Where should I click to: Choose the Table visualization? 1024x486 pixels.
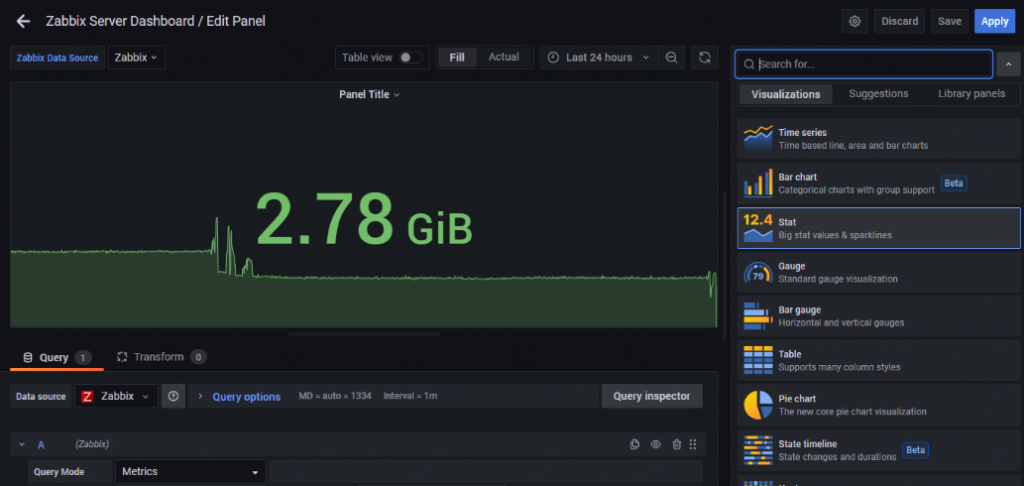pos(878,360)
